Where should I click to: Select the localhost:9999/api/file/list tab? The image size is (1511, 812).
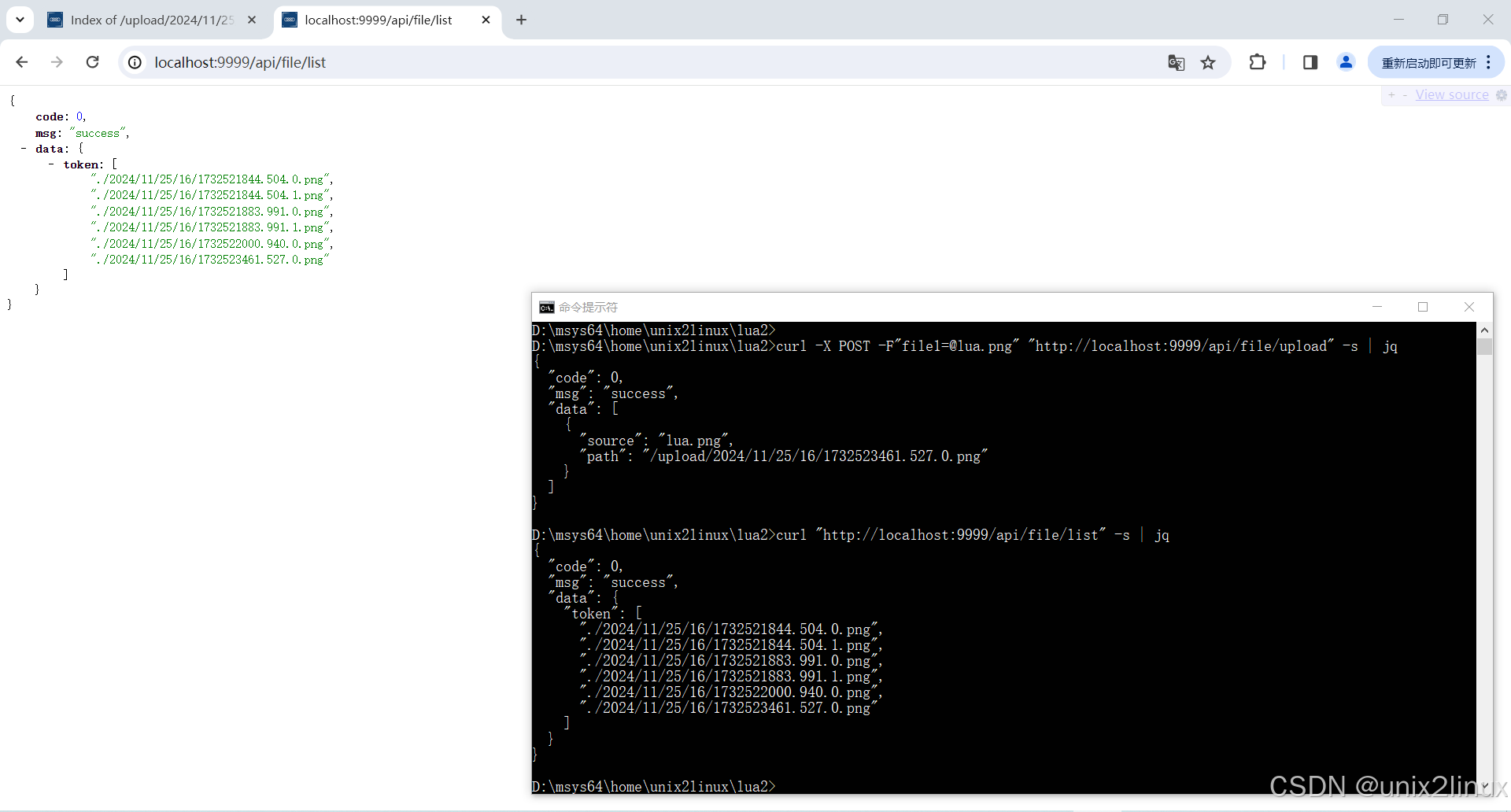coord(379,20)
